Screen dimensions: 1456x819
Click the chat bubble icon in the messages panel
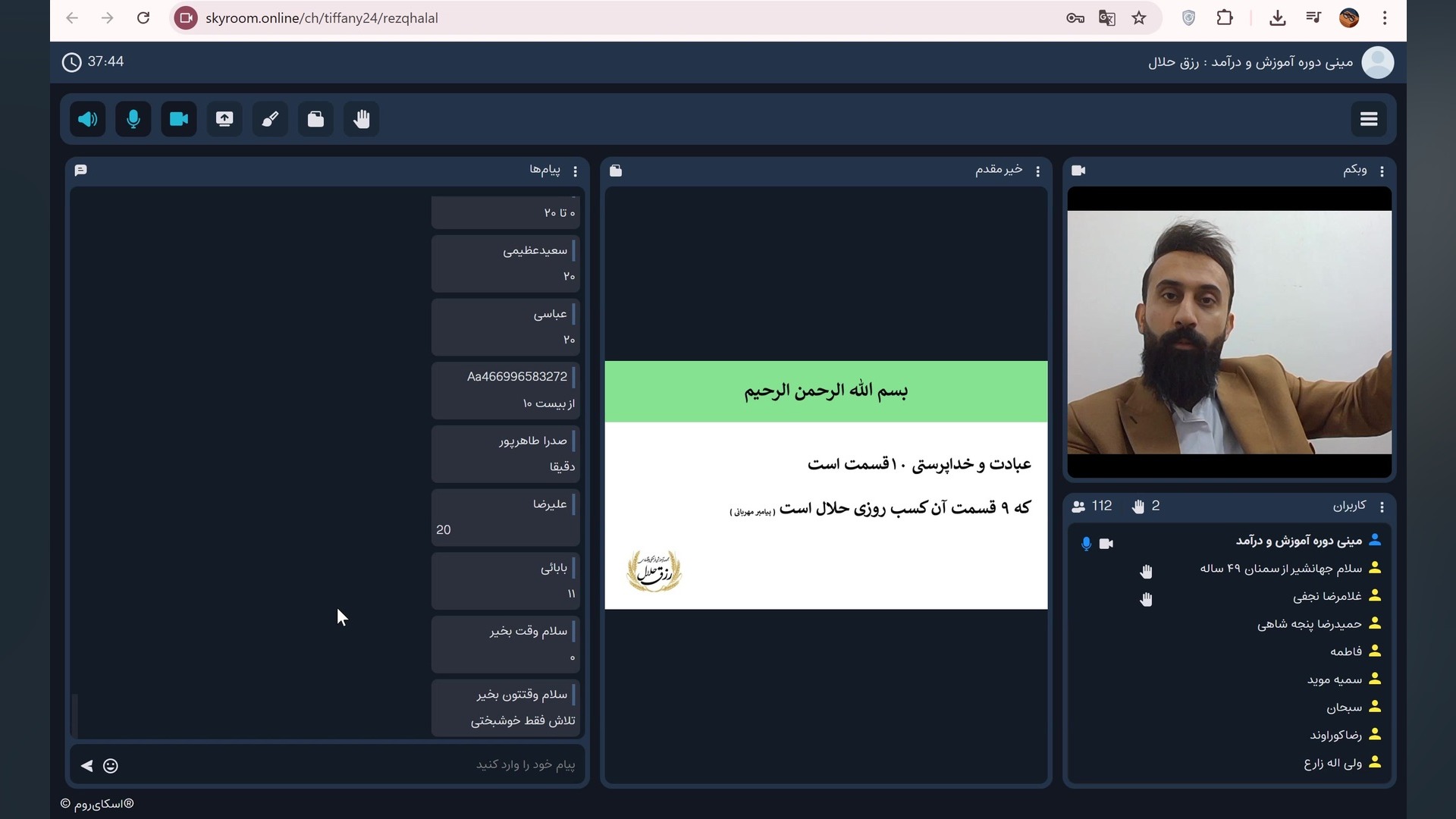[x=81, y=171]
